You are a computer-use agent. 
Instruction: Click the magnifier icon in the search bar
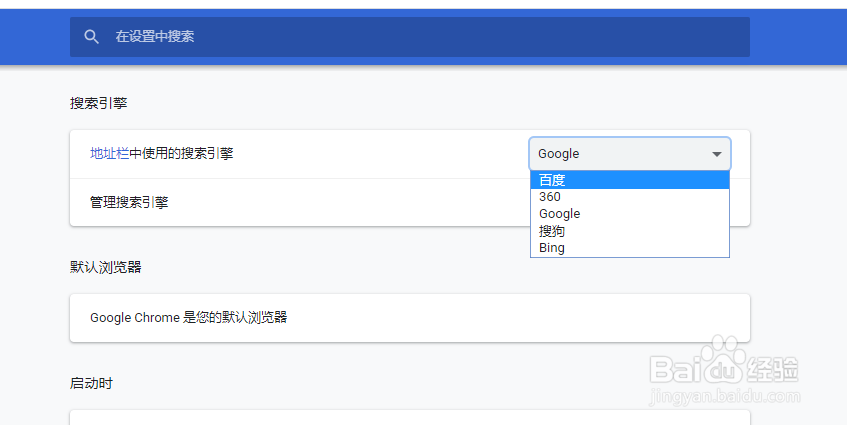(91, 37)
